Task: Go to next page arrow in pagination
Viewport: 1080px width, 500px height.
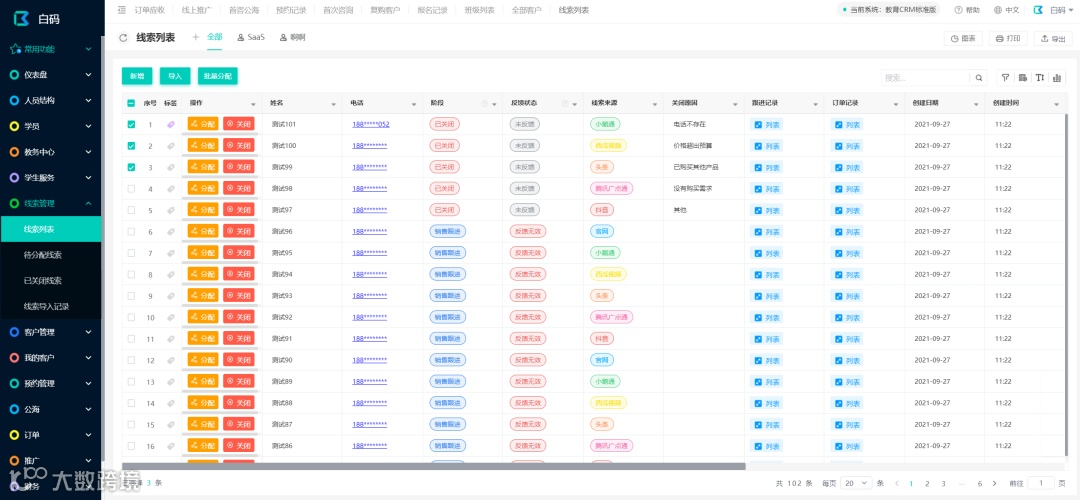Action: point(994,483)
